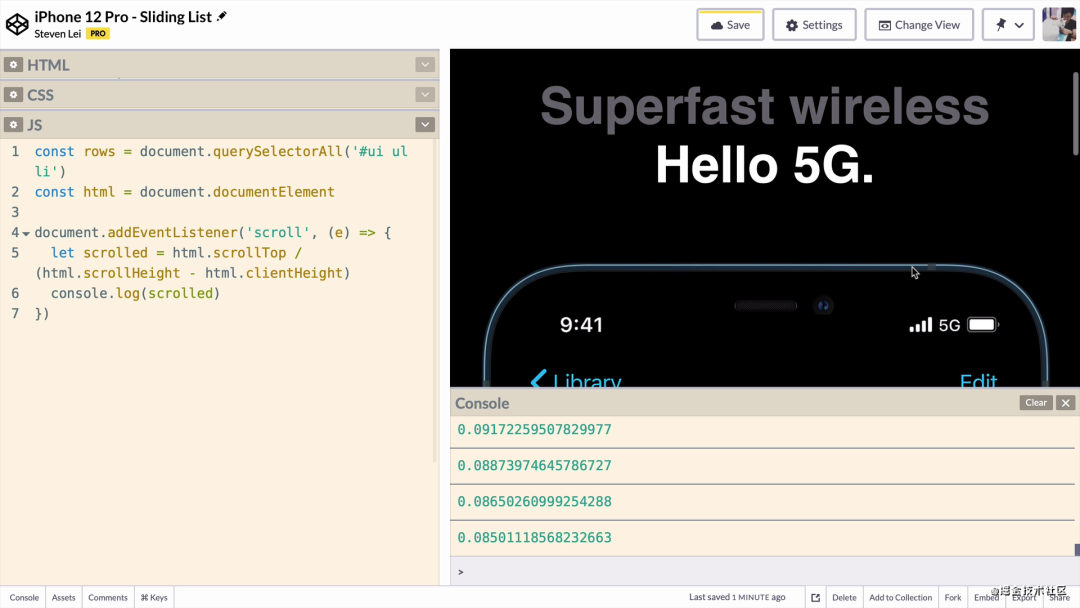Open the Change View menu
The width and height of the screenshot is (1080, 608).
[x=919, y=25]
